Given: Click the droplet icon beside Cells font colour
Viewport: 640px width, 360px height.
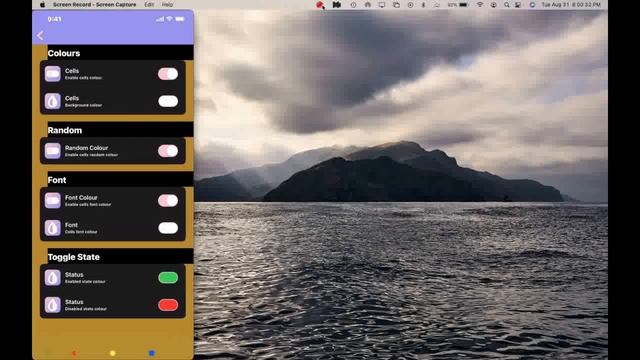Looking at the screenshot, I should (53, 228).
